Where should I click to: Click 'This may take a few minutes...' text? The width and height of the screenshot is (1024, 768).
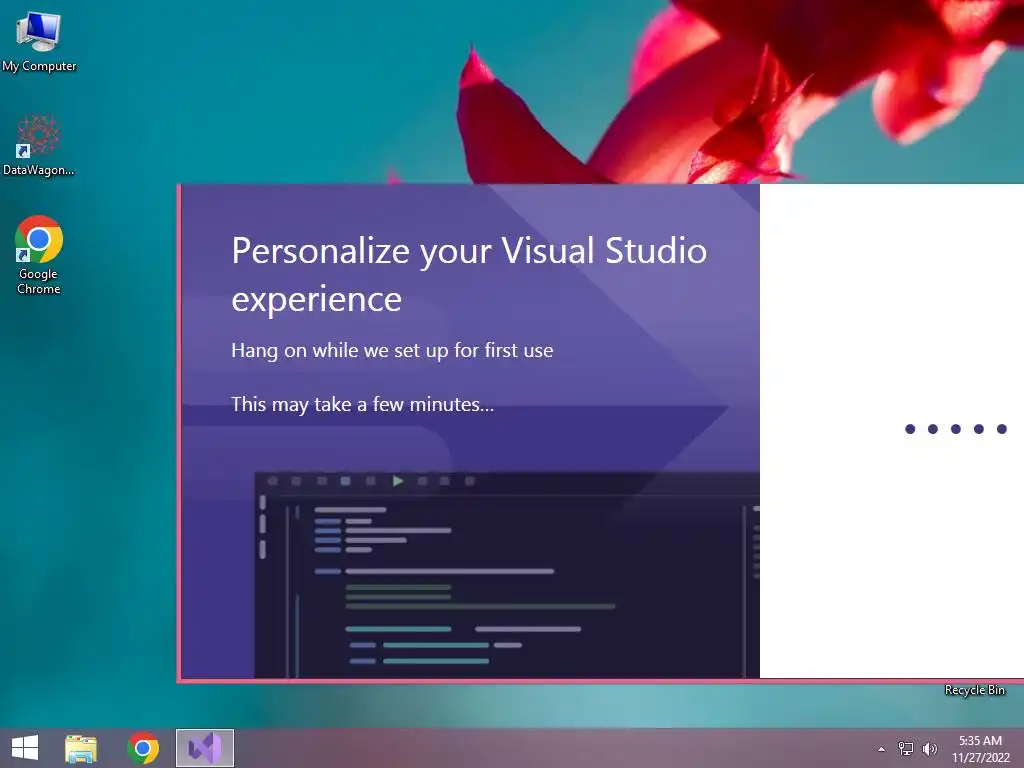[x=362, y=404]
